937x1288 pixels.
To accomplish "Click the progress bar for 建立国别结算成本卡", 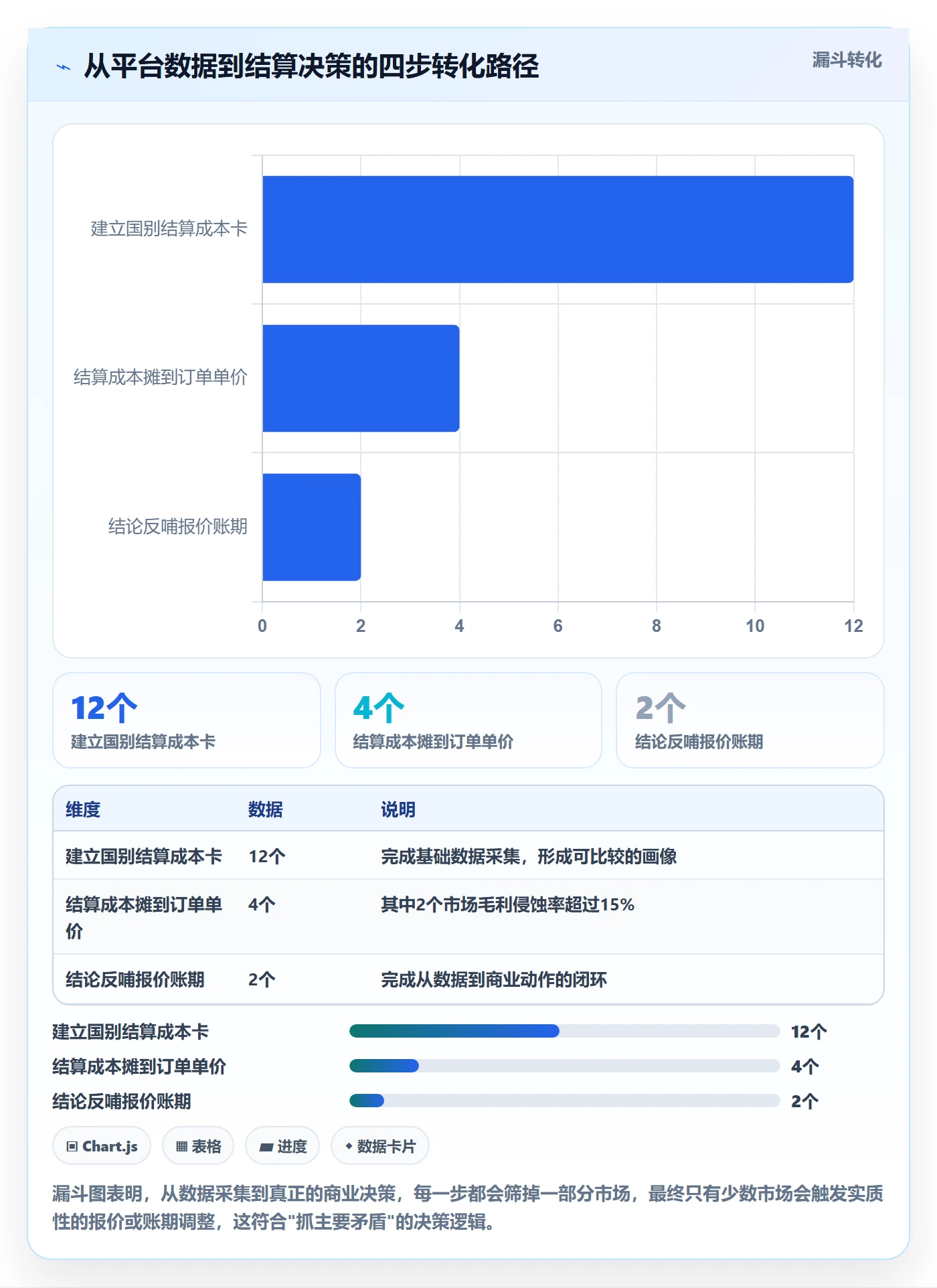I will 564,1031.
